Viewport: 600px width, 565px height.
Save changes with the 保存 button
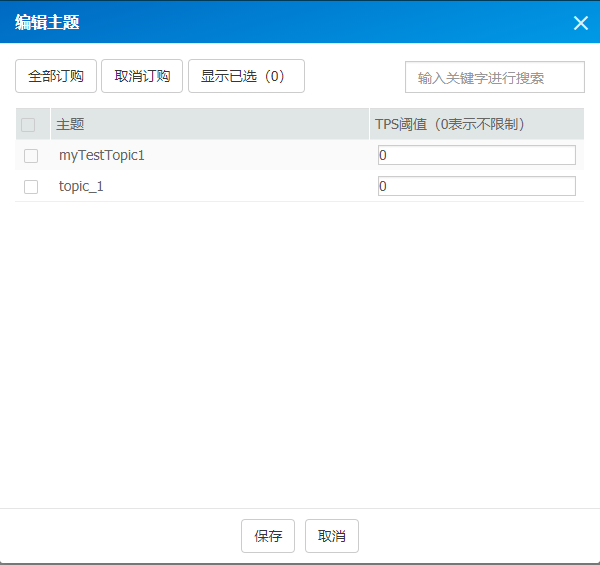(268, 536)
